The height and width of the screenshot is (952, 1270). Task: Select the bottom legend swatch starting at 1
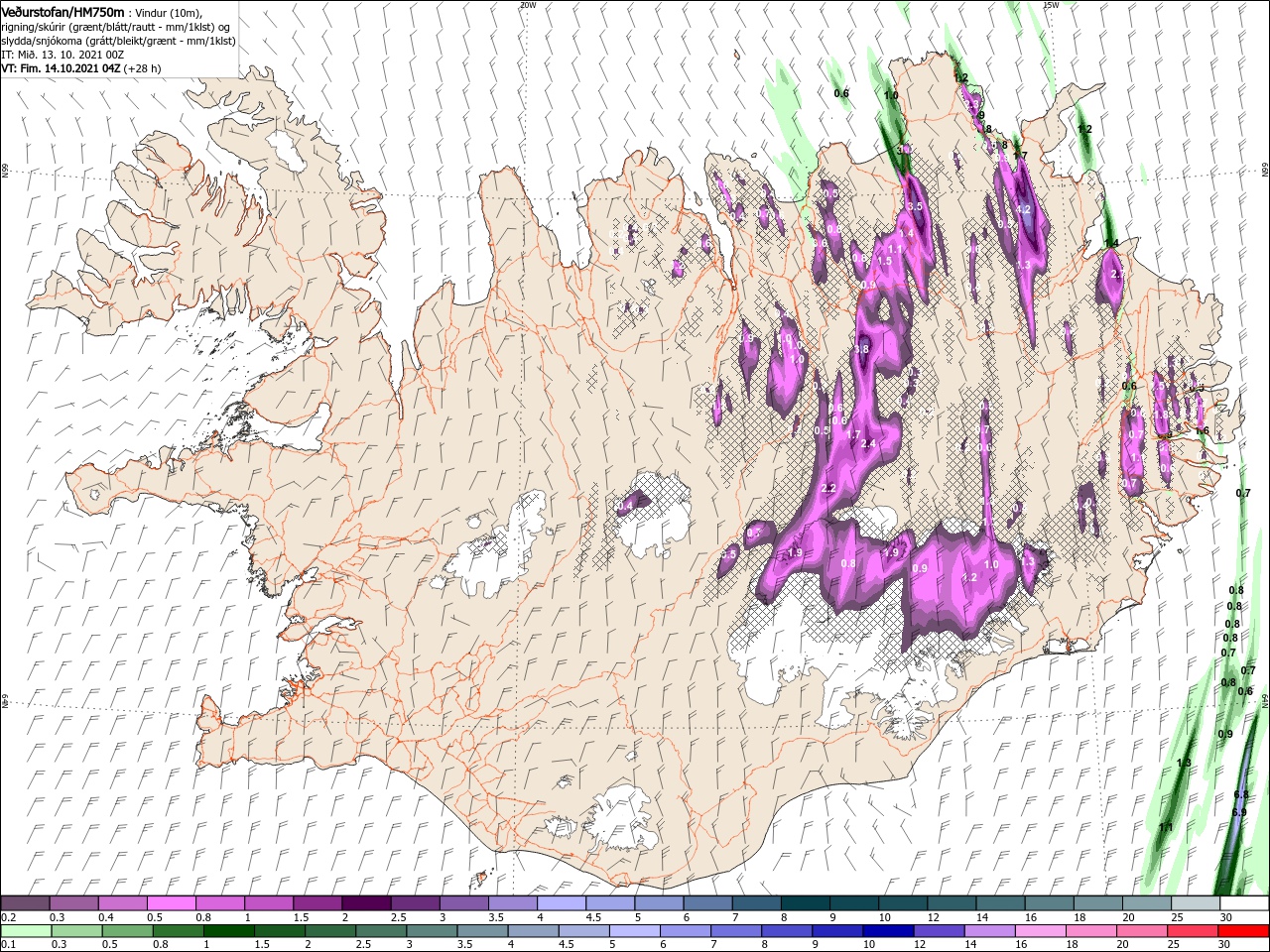click(229, 931)
